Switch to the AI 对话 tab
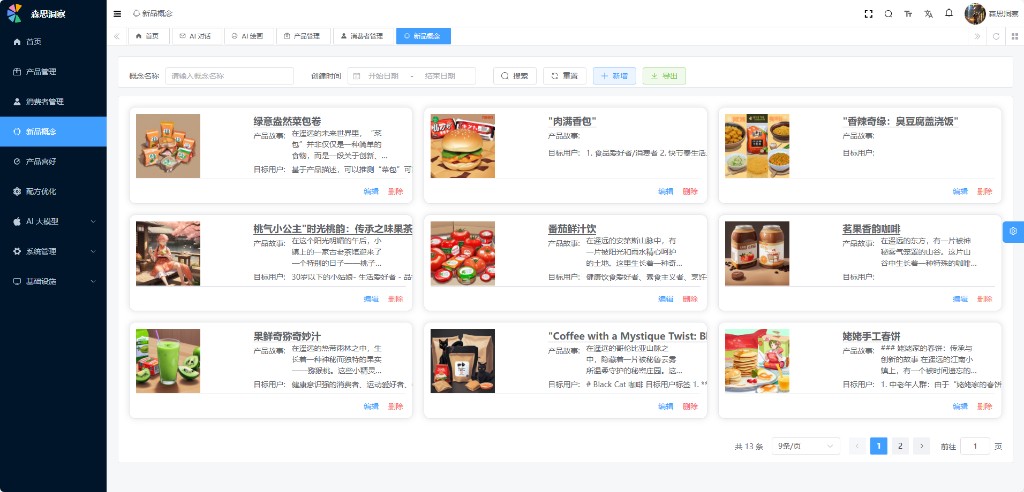 pyautogui.click(x=196, y=37)
